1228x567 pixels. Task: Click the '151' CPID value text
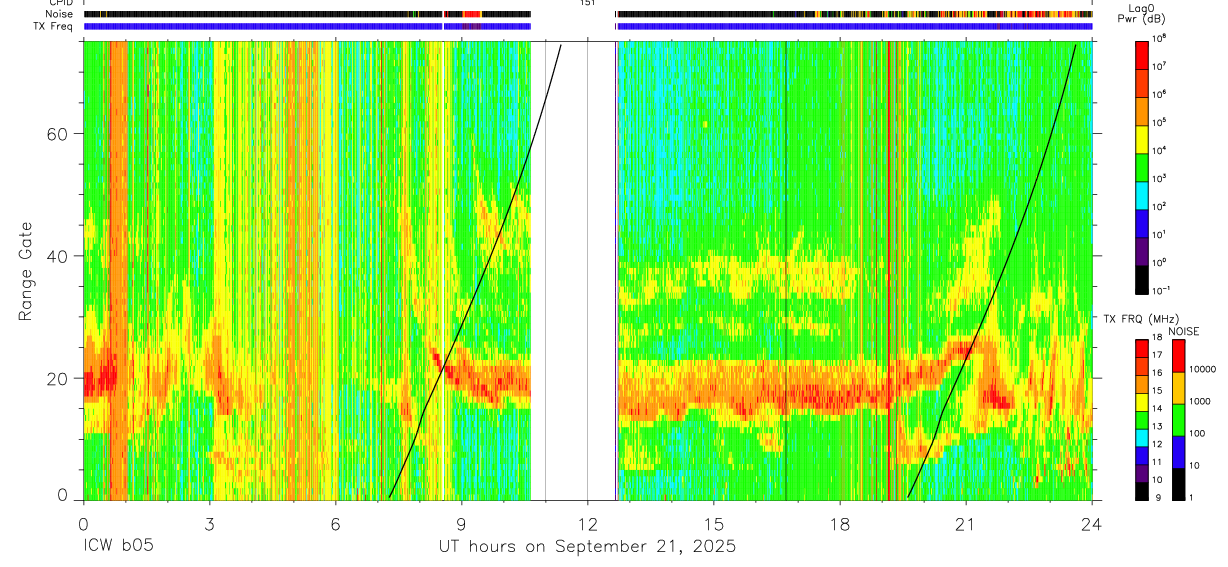587,3
